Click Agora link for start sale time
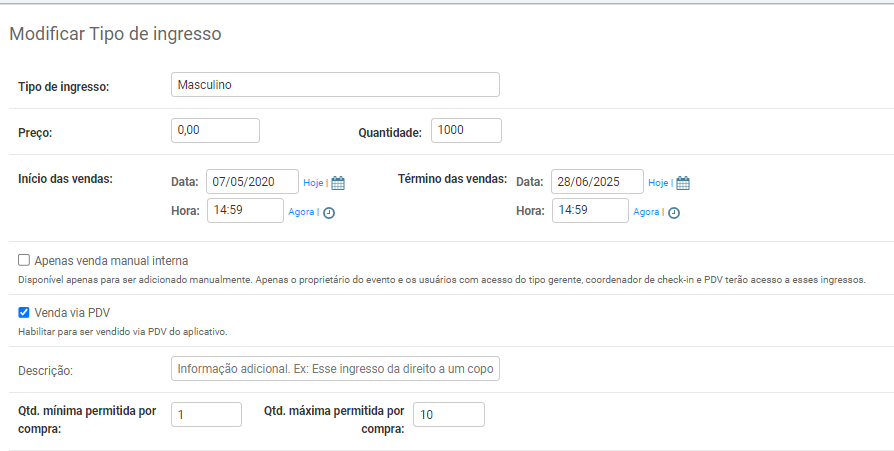 tap(301, 212)
